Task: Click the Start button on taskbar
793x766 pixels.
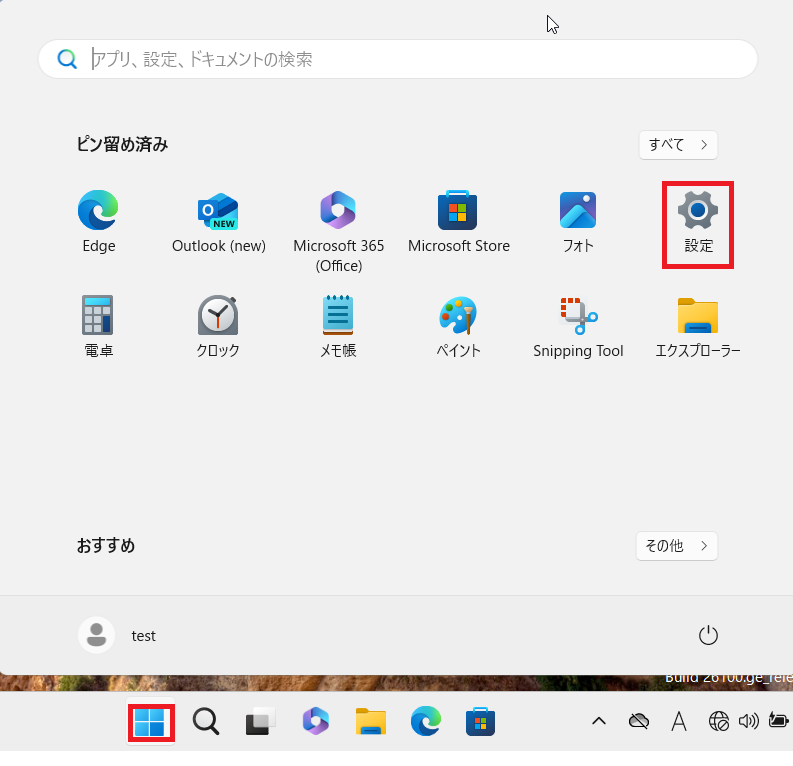Action: pyautogui.click(x=151, y=722)
